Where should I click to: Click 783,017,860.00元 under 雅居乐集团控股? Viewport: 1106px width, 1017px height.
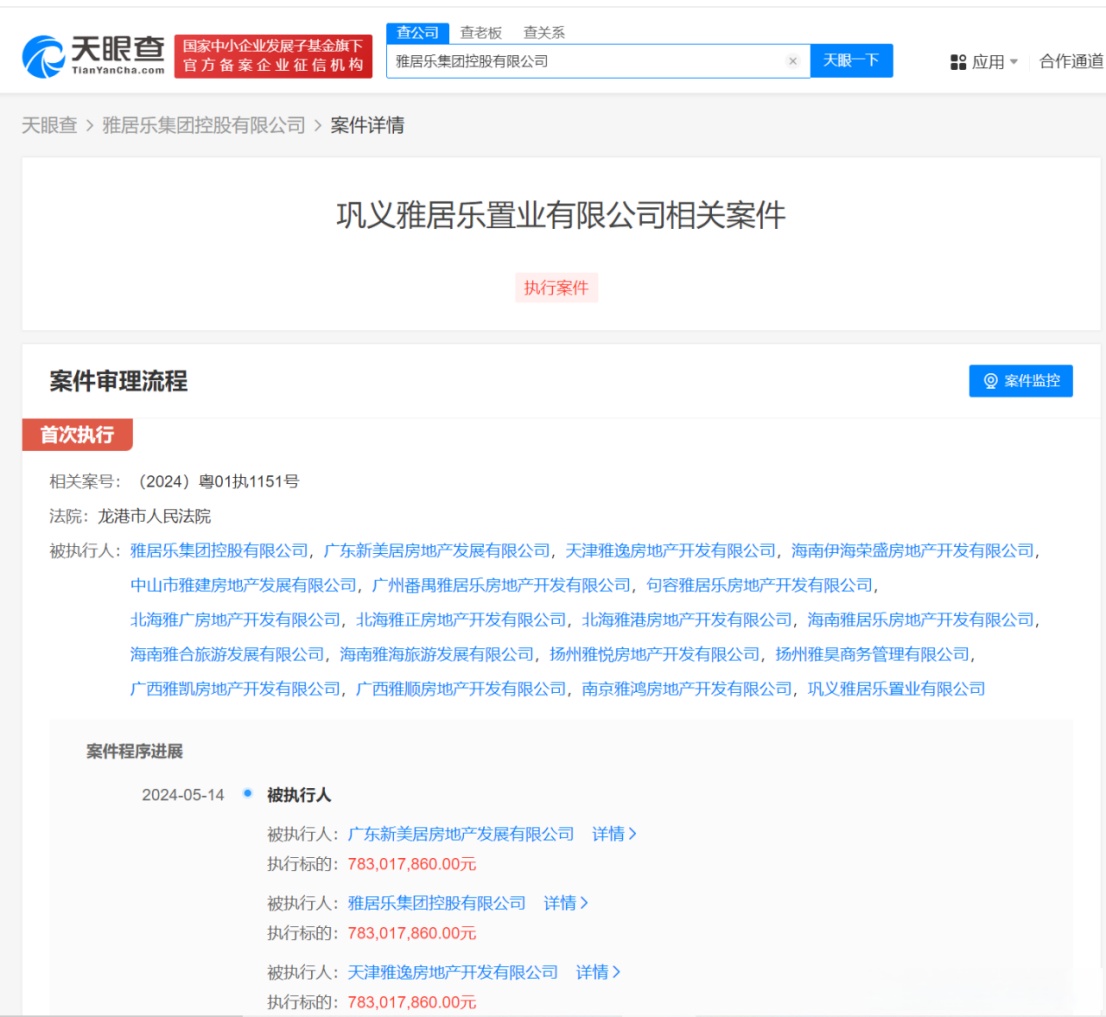point(412,933)
